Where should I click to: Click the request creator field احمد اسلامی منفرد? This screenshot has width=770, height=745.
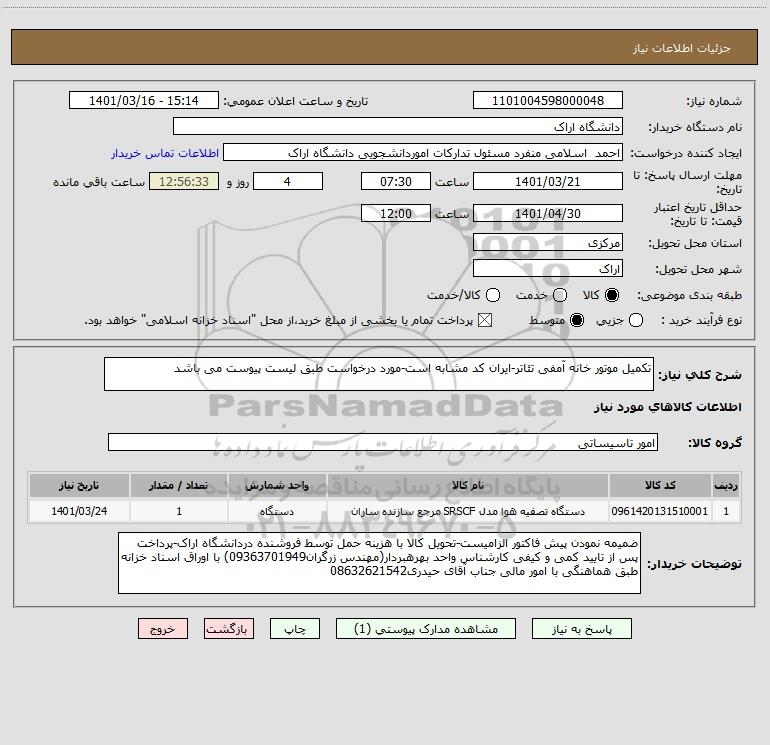click(x=423, y=153)
